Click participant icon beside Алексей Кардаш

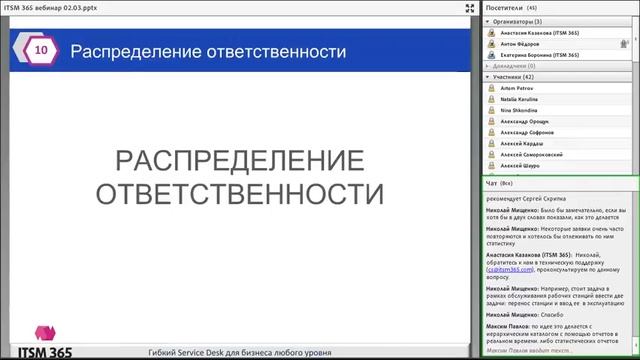[x=491, y=143]
